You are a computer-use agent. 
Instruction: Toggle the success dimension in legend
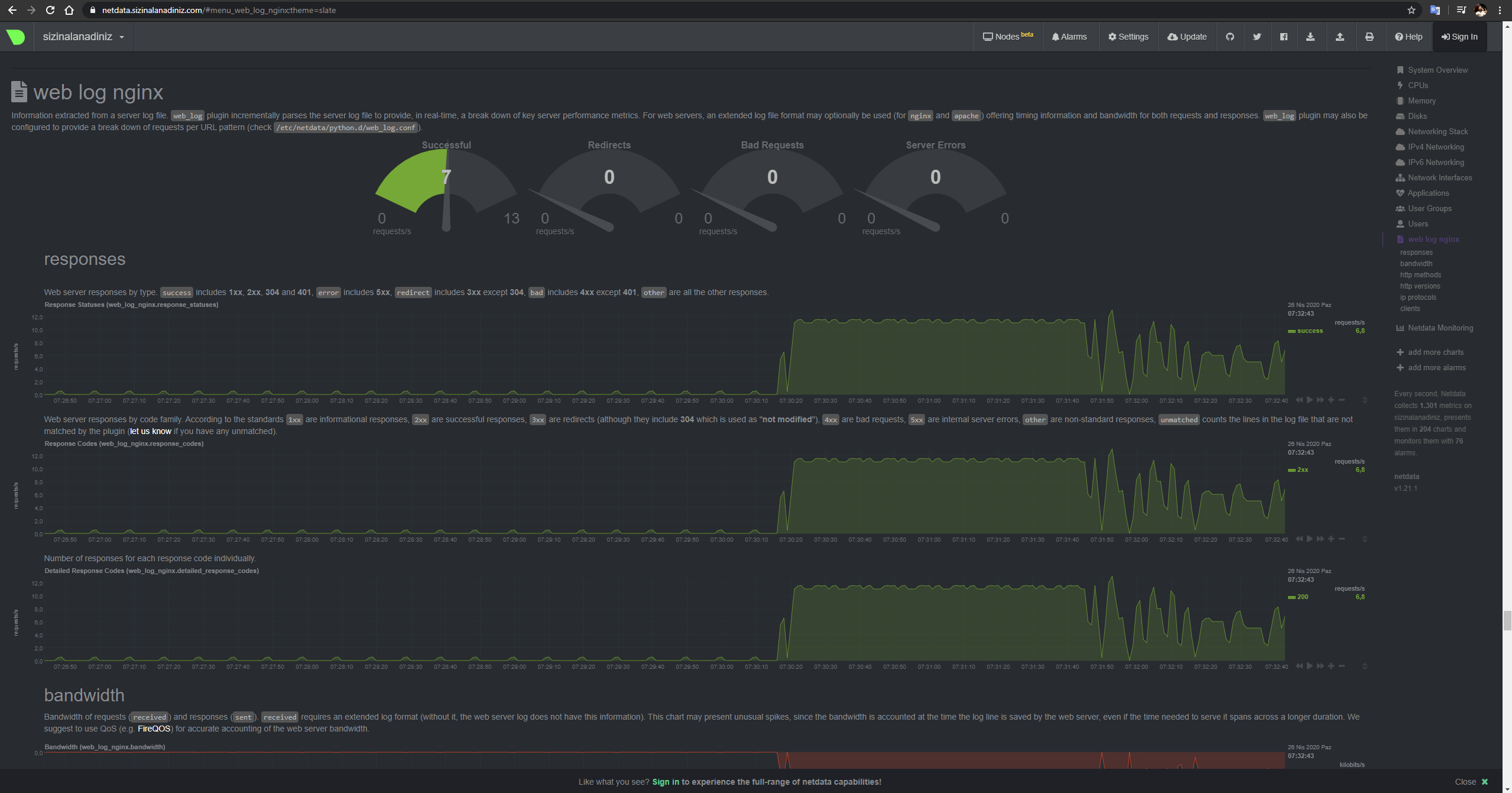point(1310,331)
